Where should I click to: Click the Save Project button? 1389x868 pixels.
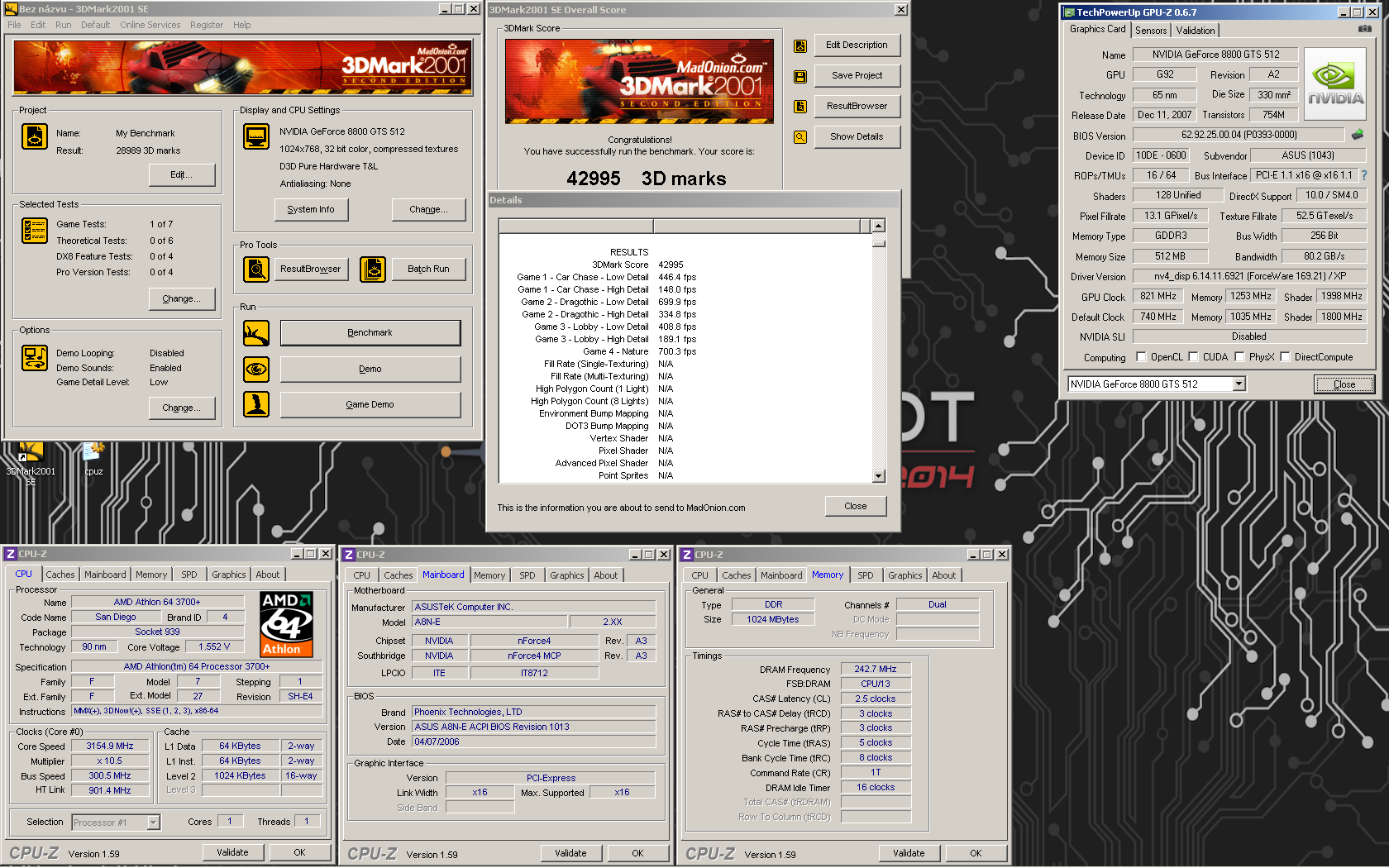857,76
